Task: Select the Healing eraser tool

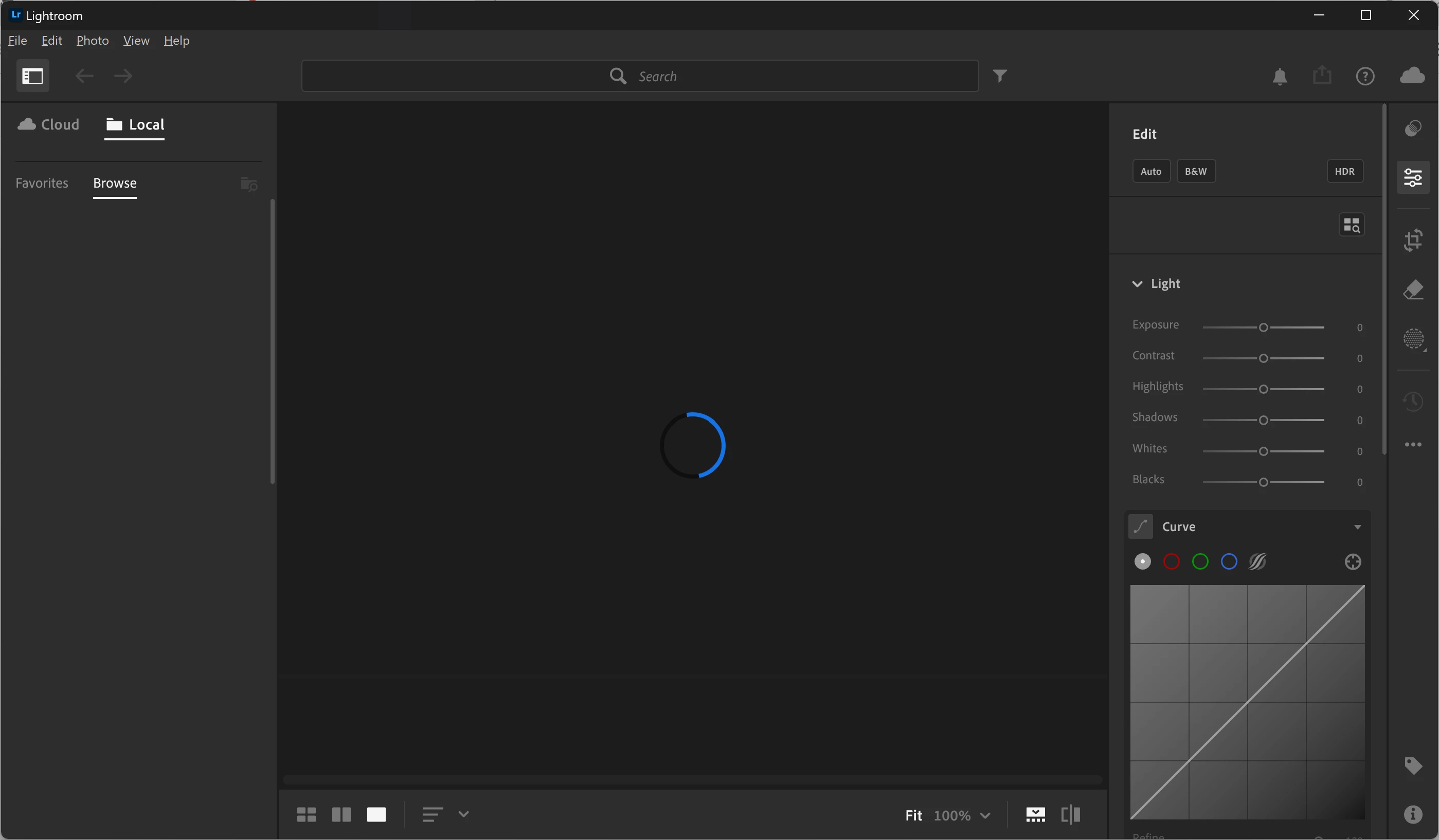Action: [x=1413, y=290]
